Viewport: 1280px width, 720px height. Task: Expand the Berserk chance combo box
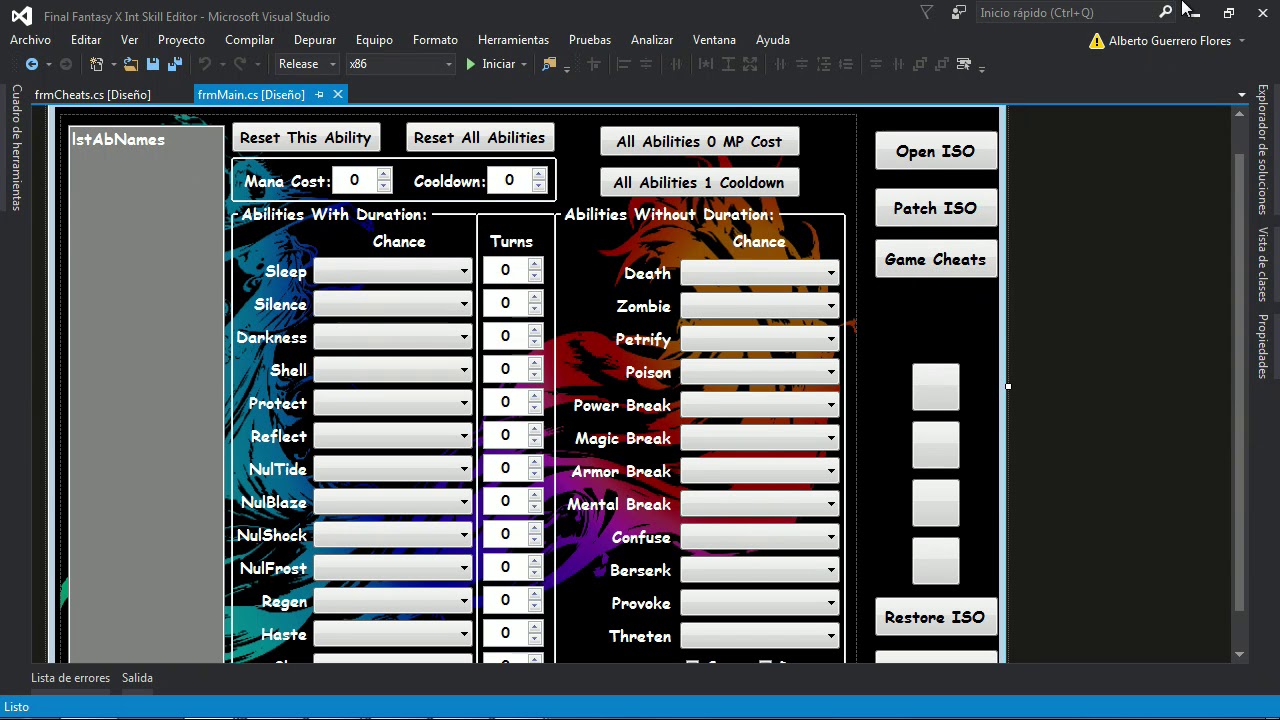(x=830, y=570)
